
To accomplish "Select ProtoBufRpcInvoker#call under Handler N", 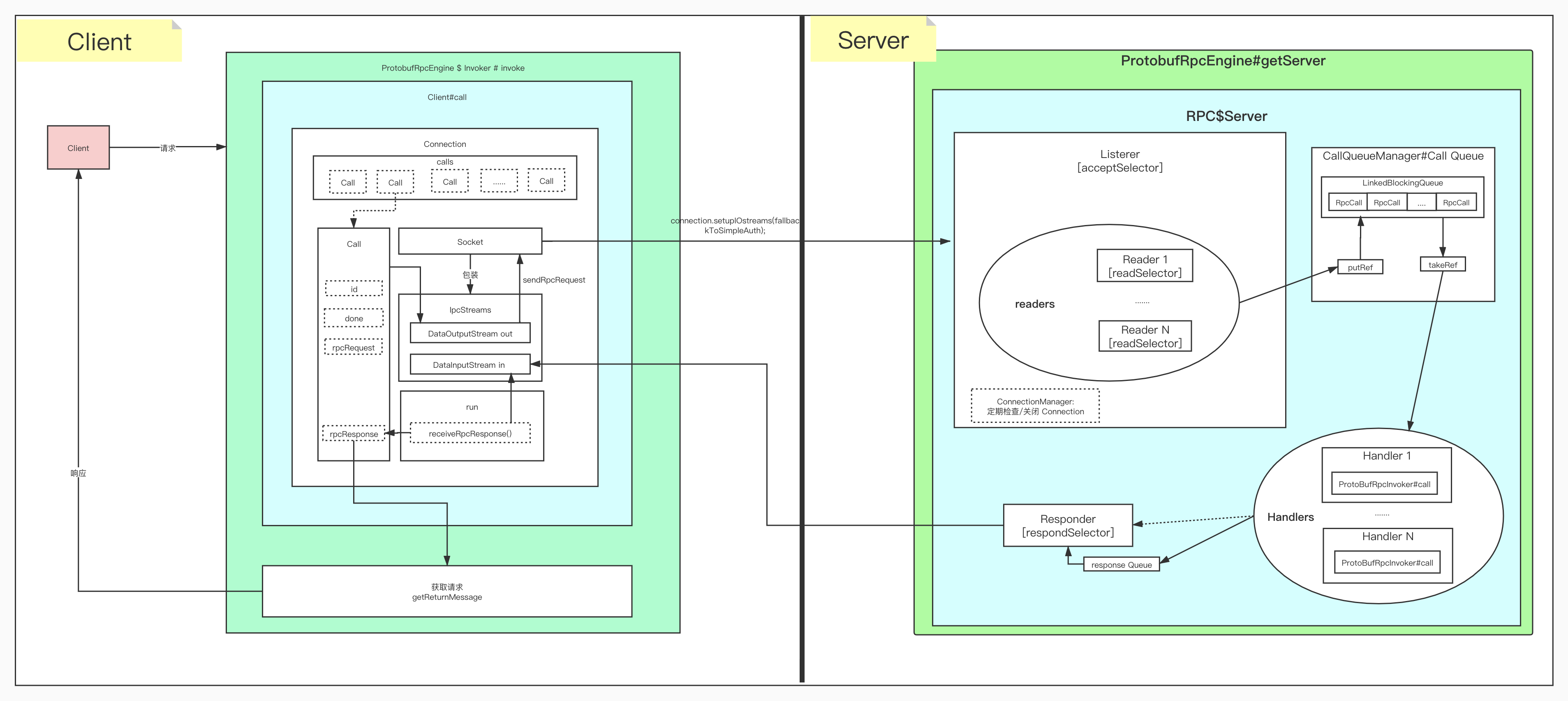I will 1387,563.
